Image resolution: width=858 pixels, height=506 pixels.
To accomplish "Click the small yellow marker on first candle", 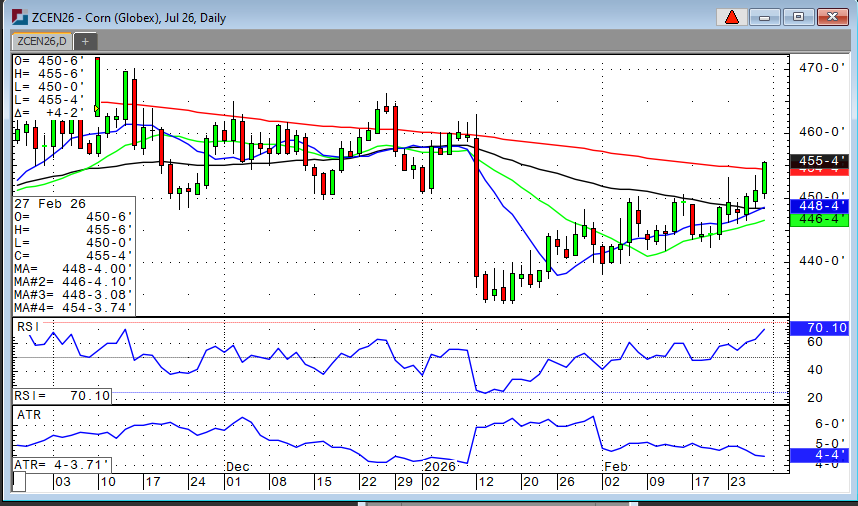I will (x=97, y=109).
